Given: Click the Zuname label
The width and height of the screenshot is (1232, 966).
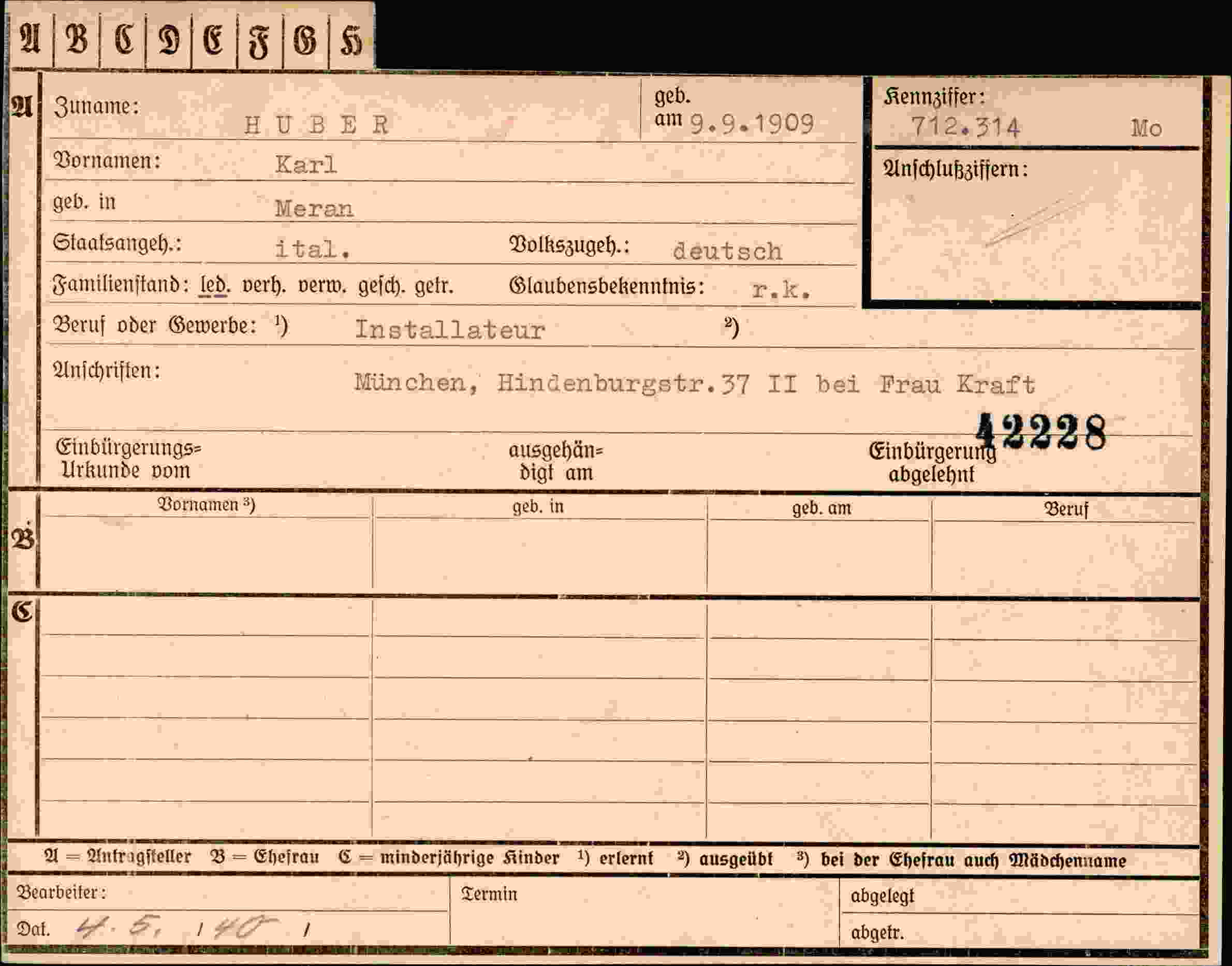Looking at the screenshot, I should [x=97, y=106].
